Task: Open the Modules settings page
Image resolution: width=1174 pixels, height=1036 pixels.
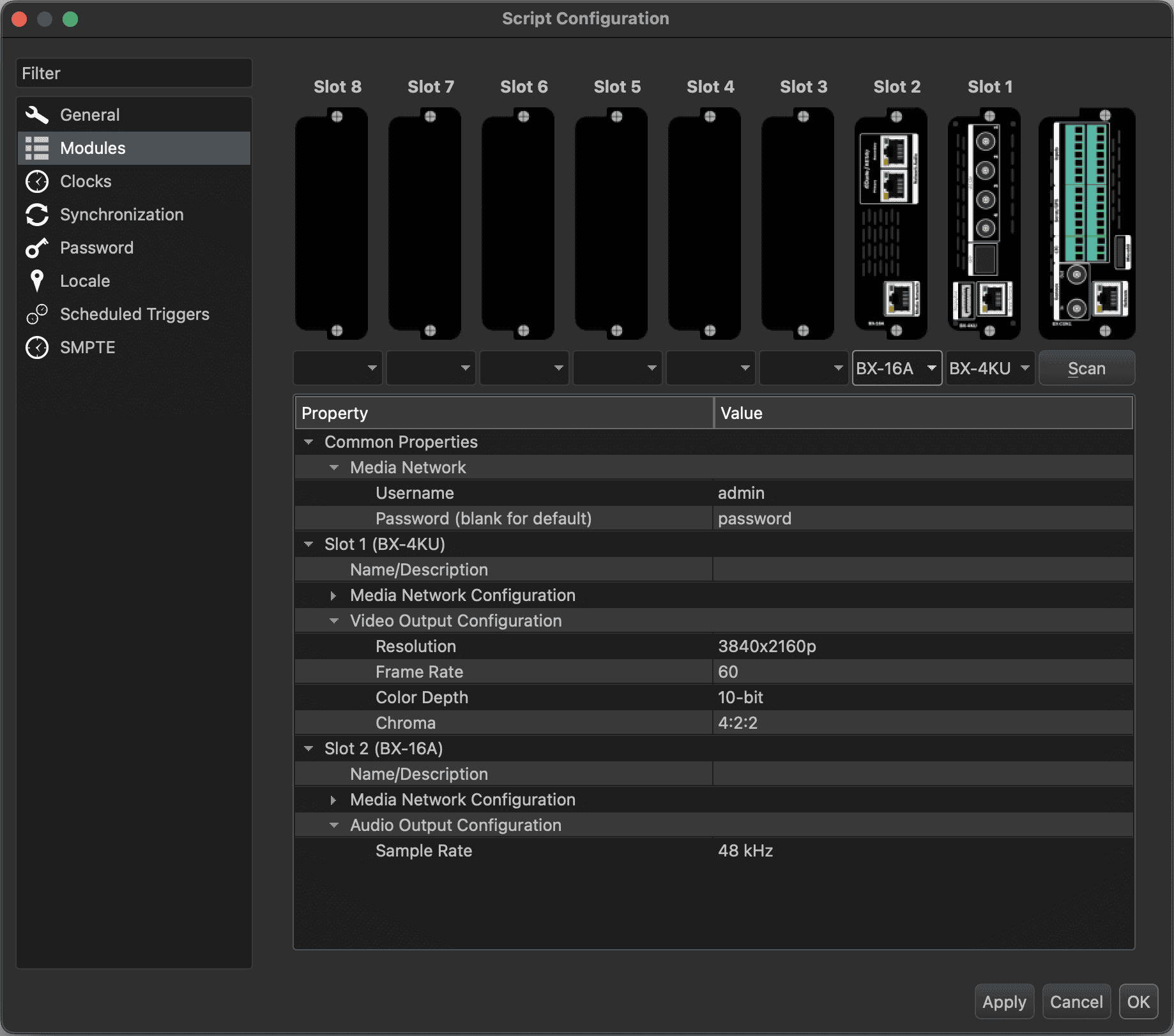Action: 93,148
